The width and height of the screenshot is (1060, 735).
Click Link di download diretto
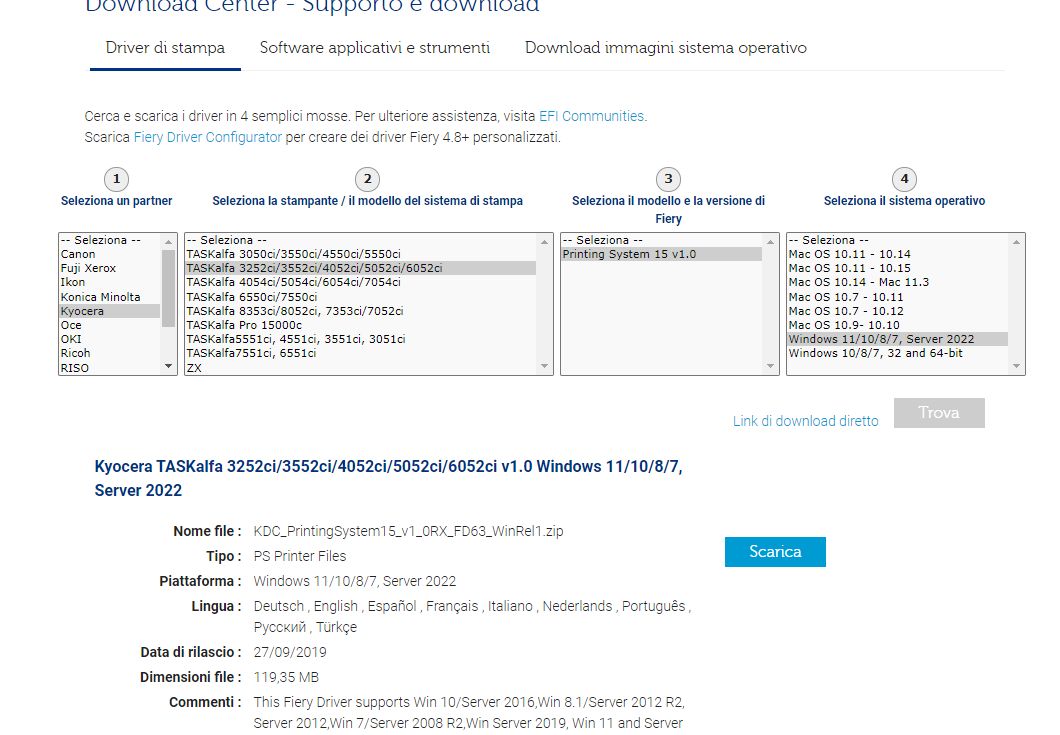tap(805, 421)
